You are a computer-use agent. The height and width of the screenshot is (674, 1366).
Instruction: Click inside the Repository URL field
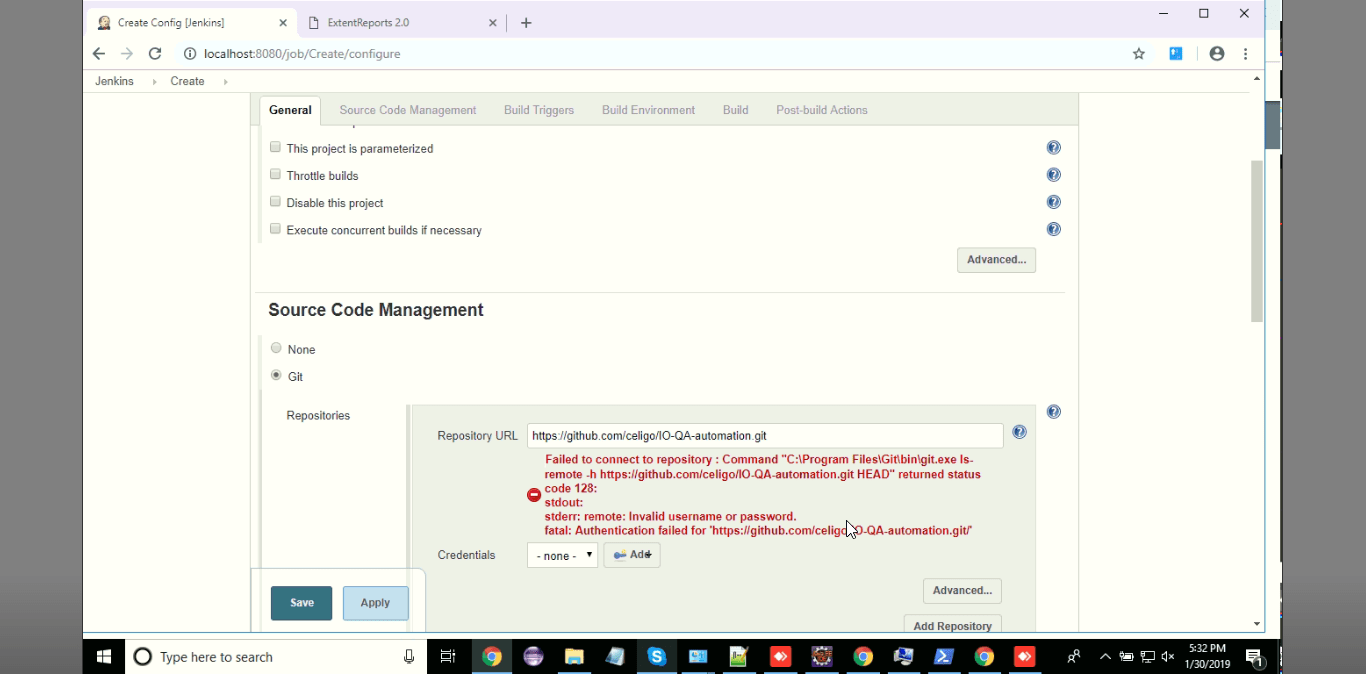(x=765, y=436)
